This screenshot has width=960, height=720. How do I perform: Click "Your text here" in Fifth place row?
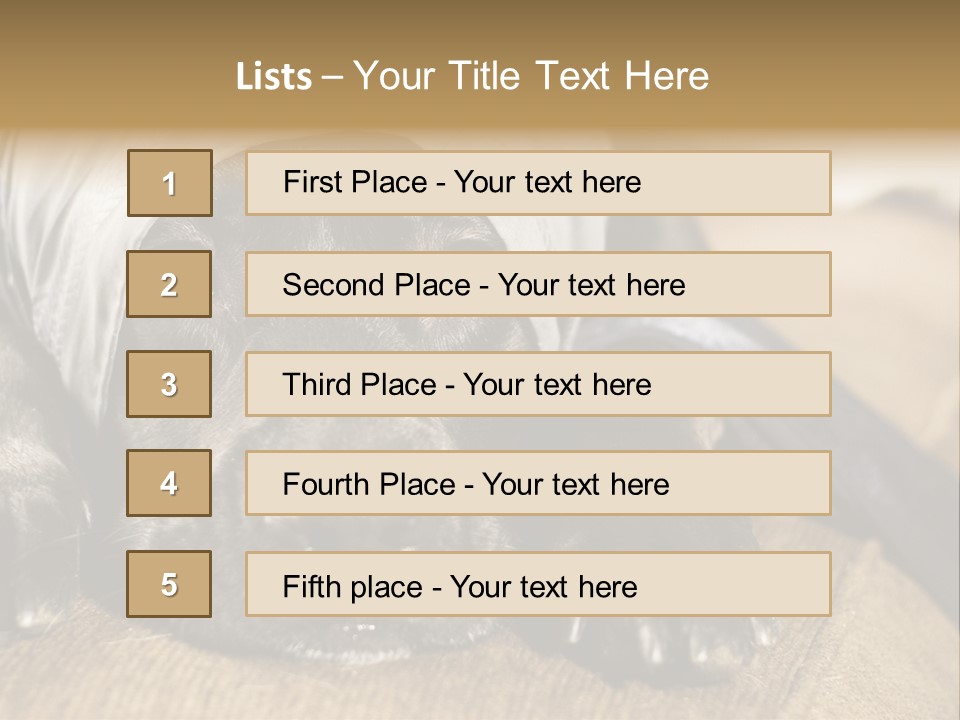(x=543, y=586)
